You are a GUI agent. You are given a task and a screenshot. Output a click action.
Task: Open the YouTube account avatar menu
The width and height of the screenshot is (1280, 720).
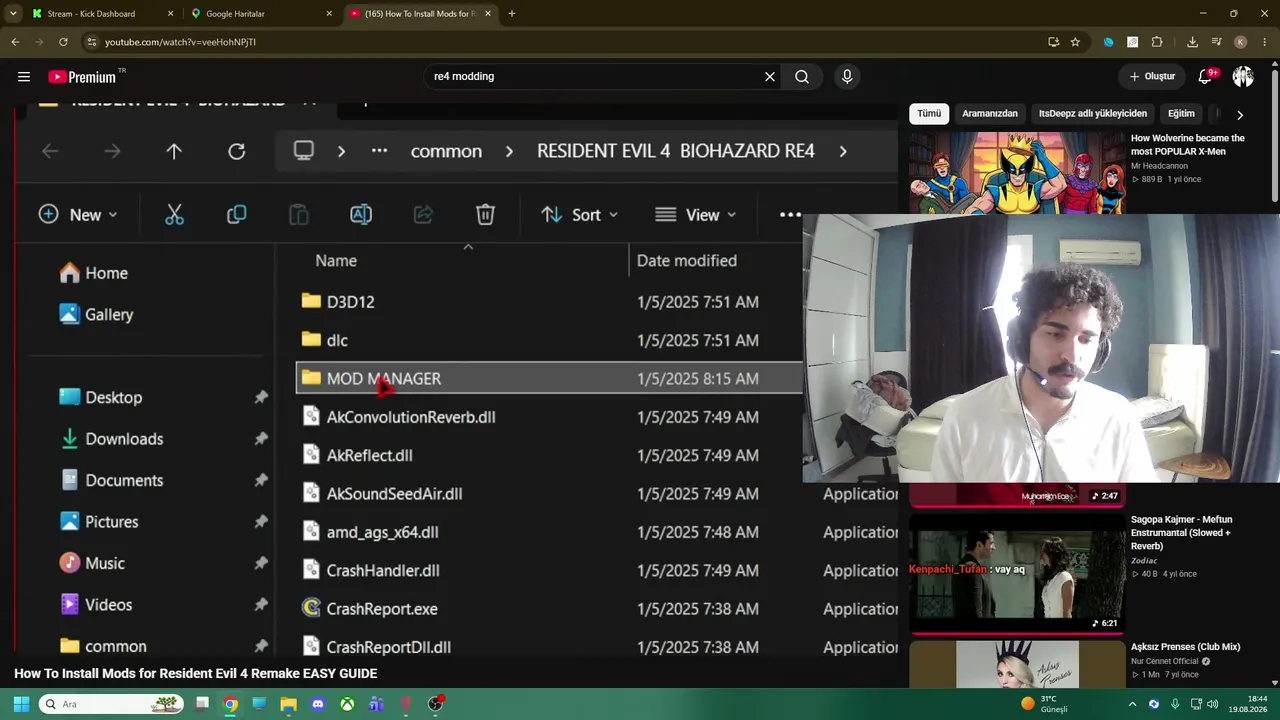(x=1243, y=76)
